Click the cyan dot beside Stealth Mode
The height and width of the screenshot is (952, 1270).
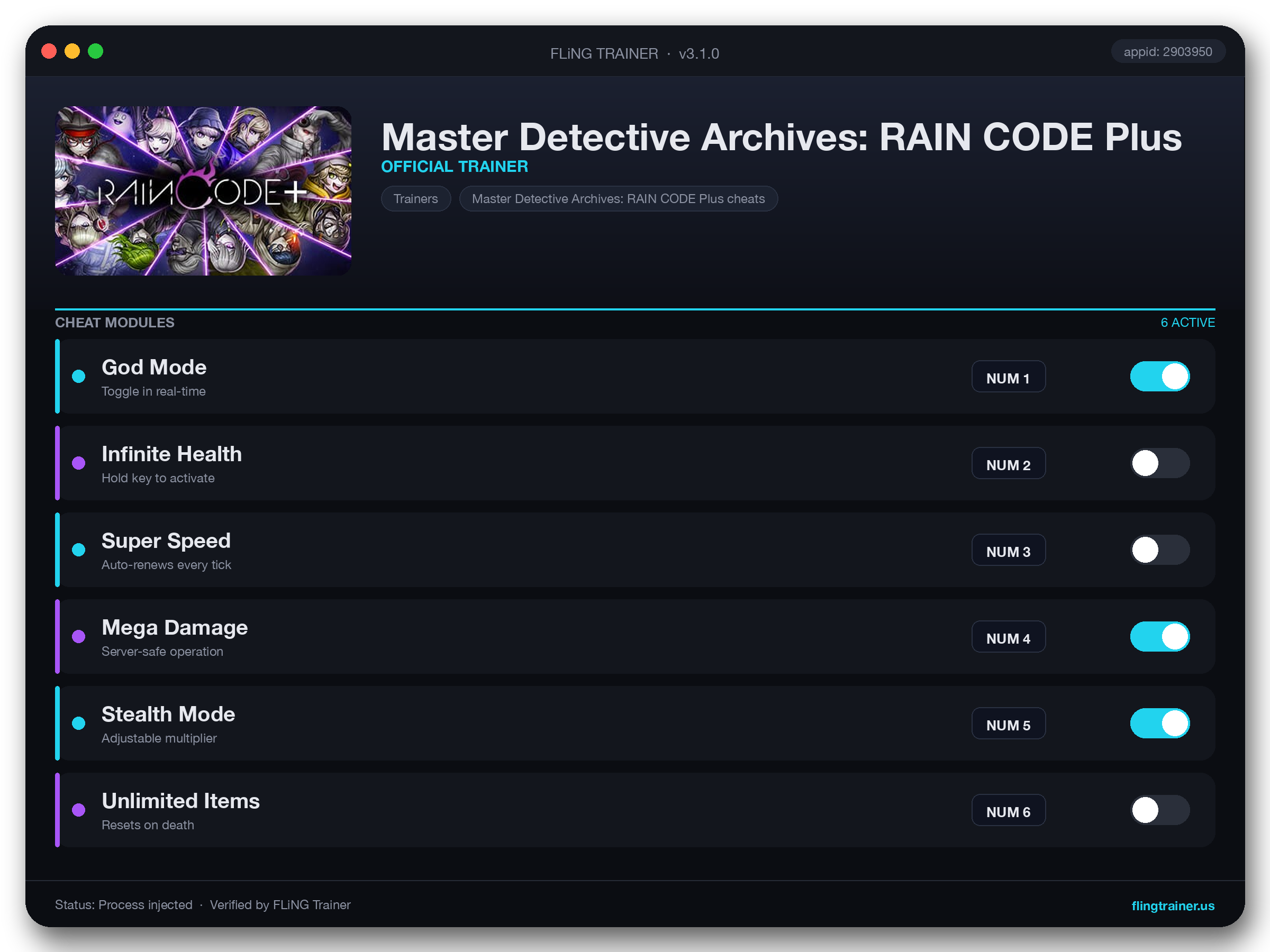79,723
